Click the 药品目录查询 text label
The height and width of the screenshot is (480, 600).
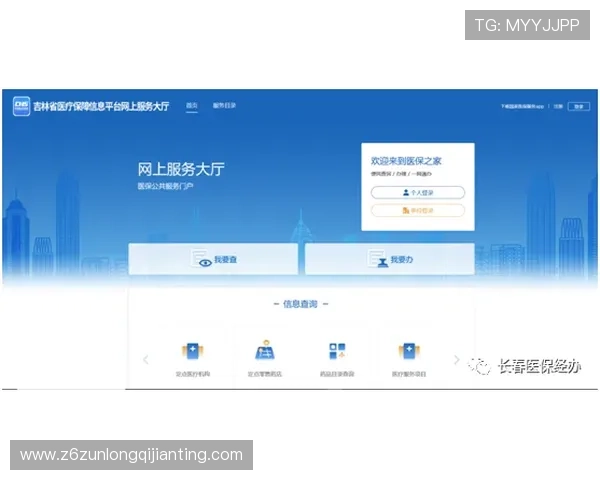coord(337,374)
